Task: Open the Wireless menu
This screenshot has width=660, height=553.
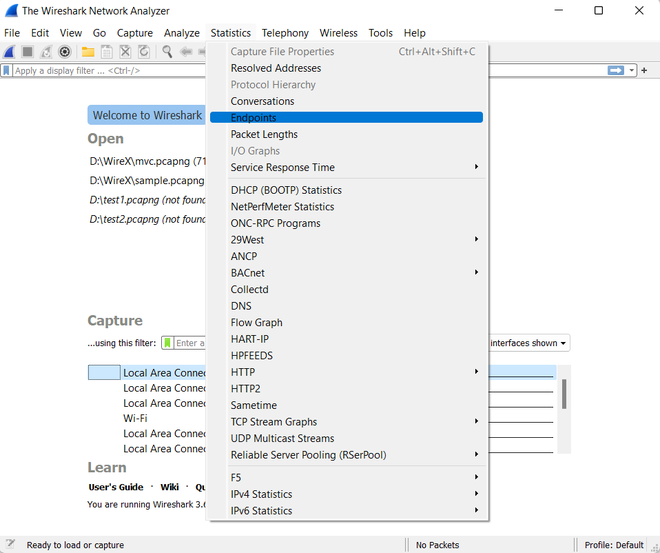Action: click(x=338, y=33)
